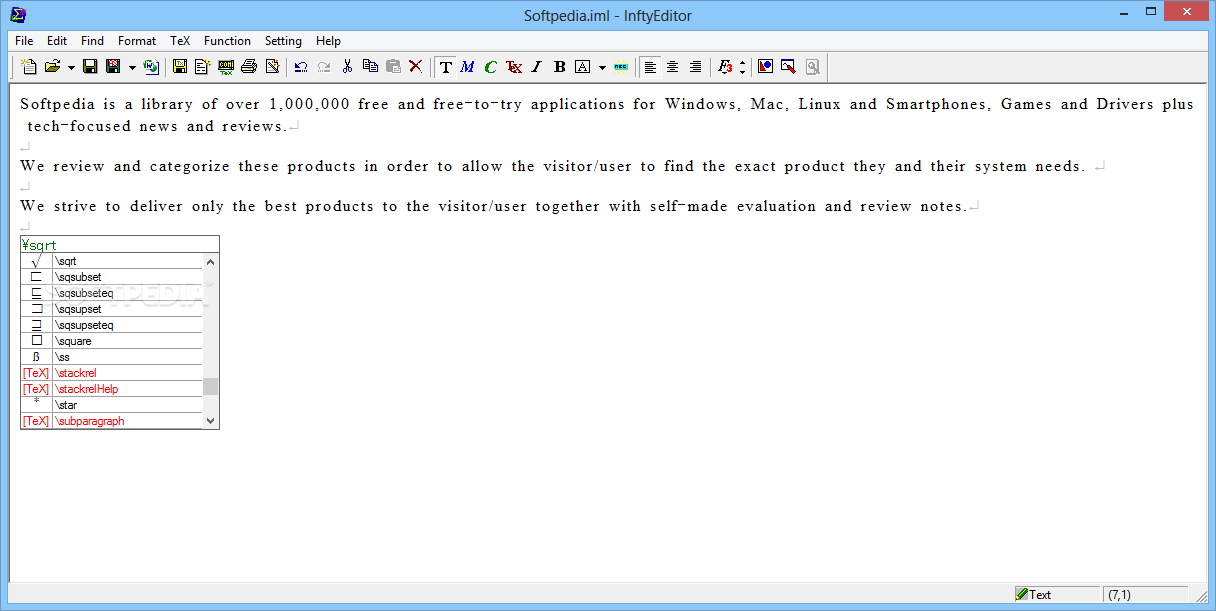Create a new document with the New icon

pyautogui.click(x=29, y=67)
